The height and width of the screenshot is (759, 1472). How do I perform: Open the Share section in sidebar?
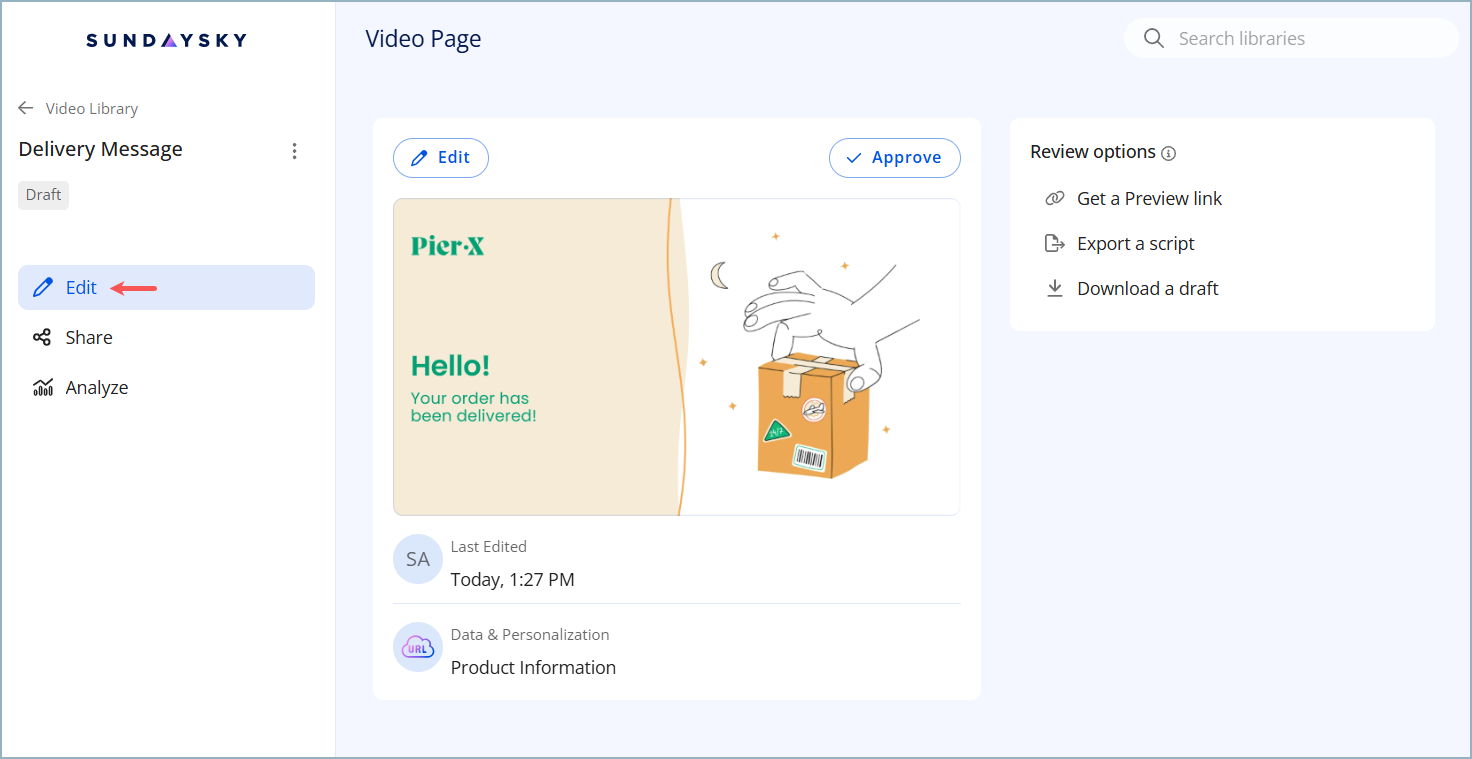point(88,338)
